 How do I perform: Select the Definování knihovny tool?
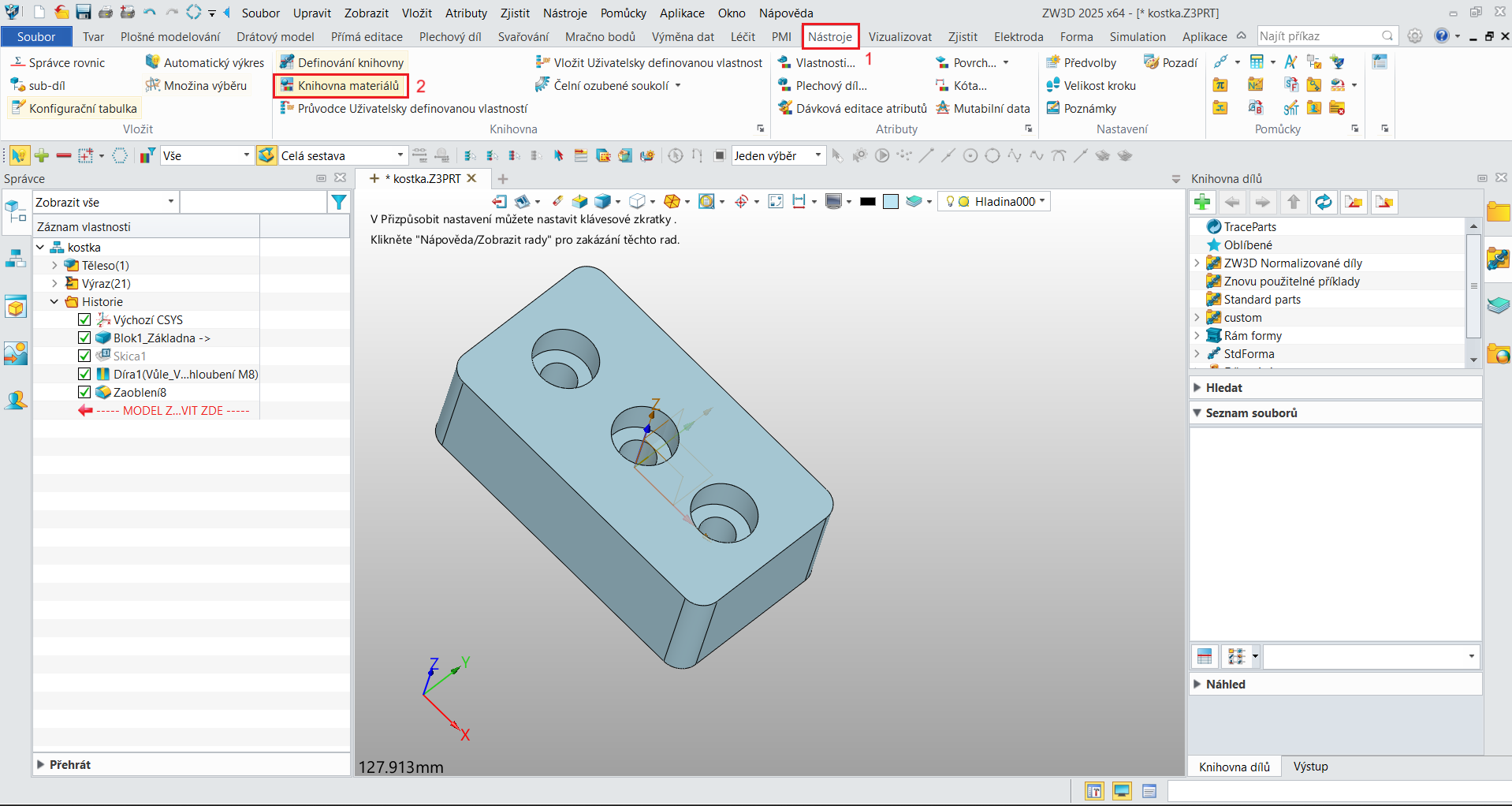click(x=341, y=61)
